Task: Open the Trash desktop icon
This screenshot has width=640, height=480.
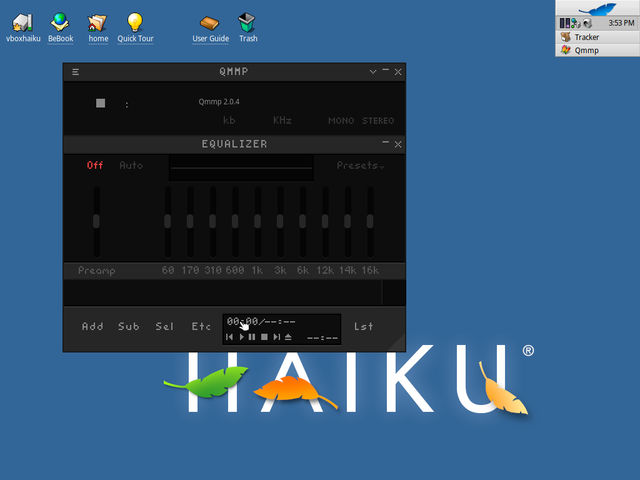Action: [248, 27]
